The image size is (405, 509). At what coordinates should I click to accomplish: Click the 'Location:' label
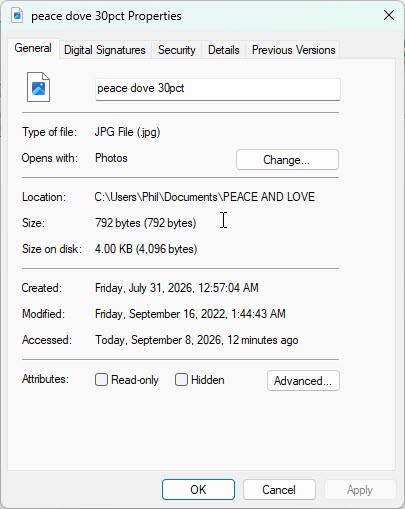tap(44, 197)
